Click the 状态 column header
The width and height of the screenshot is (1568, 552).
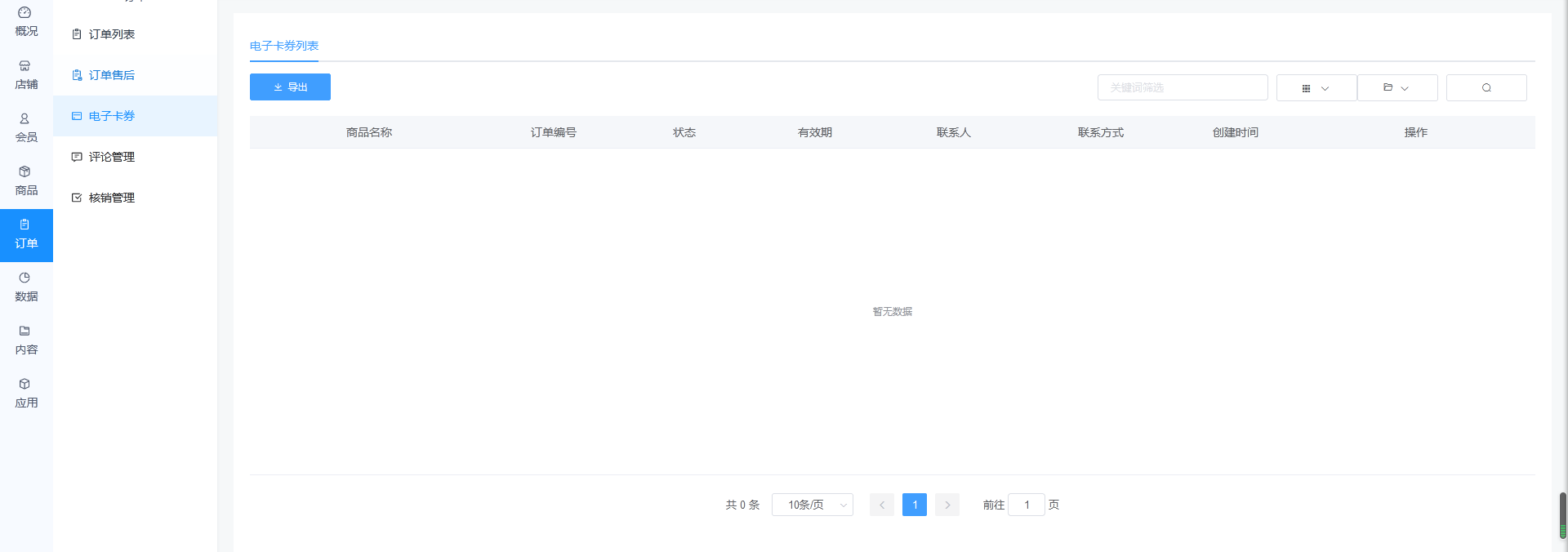point(684,132)
